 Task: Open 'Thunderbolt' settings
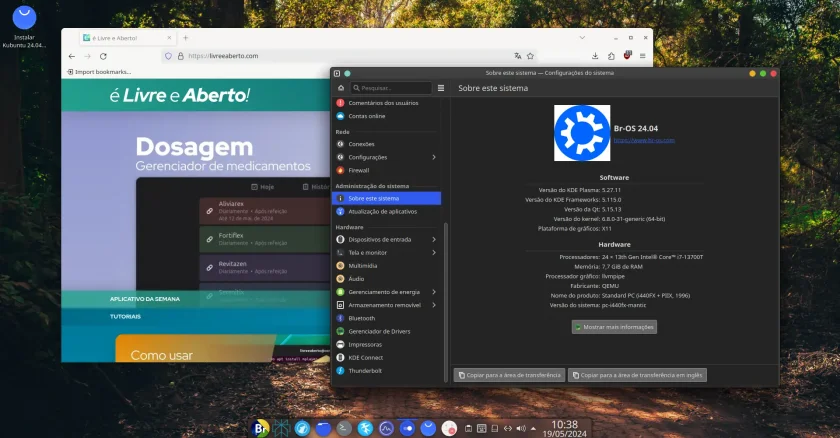point(386,371)
